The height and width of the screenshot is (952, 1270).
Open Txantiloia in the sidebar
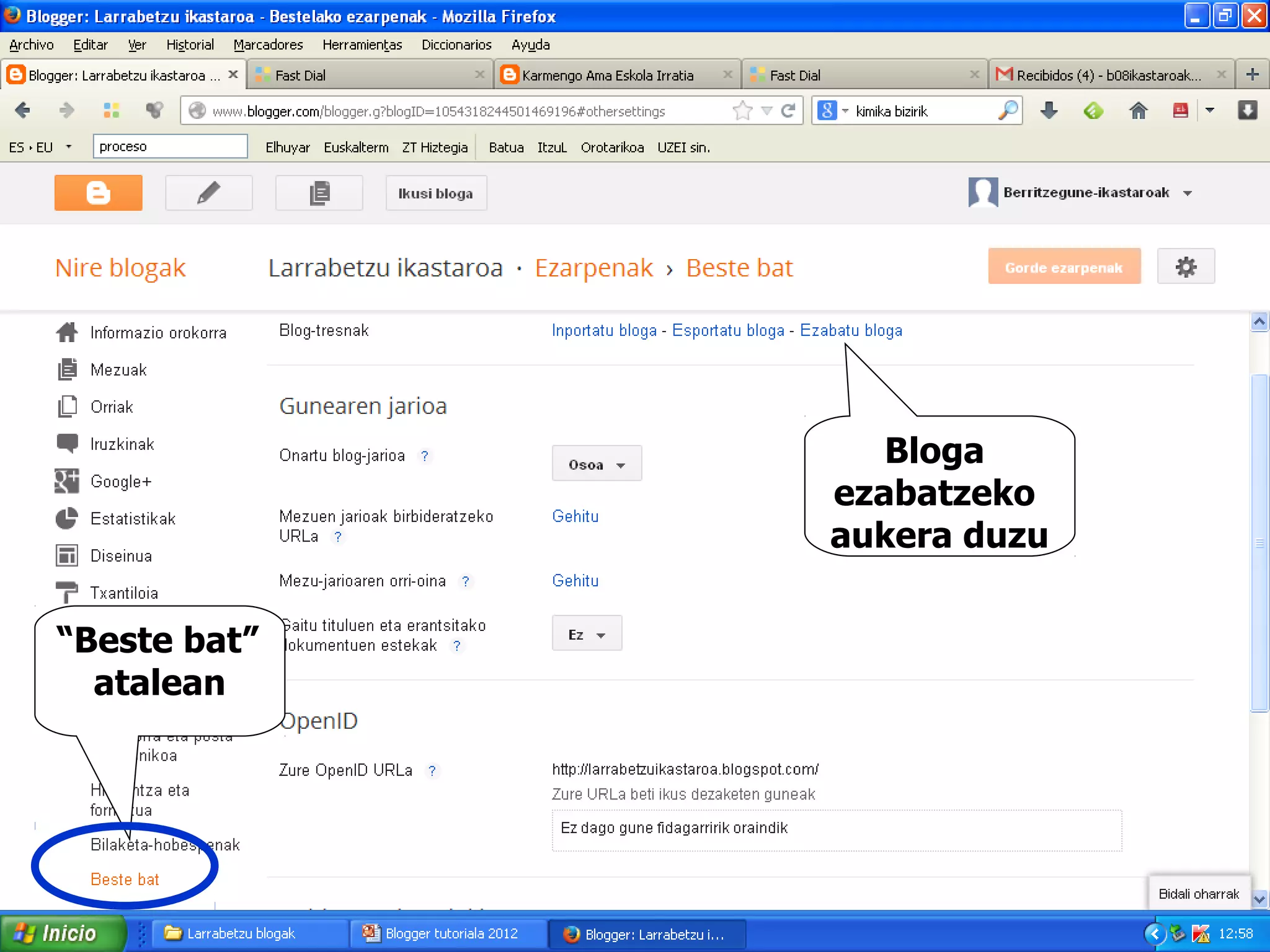tap(124, 593)
